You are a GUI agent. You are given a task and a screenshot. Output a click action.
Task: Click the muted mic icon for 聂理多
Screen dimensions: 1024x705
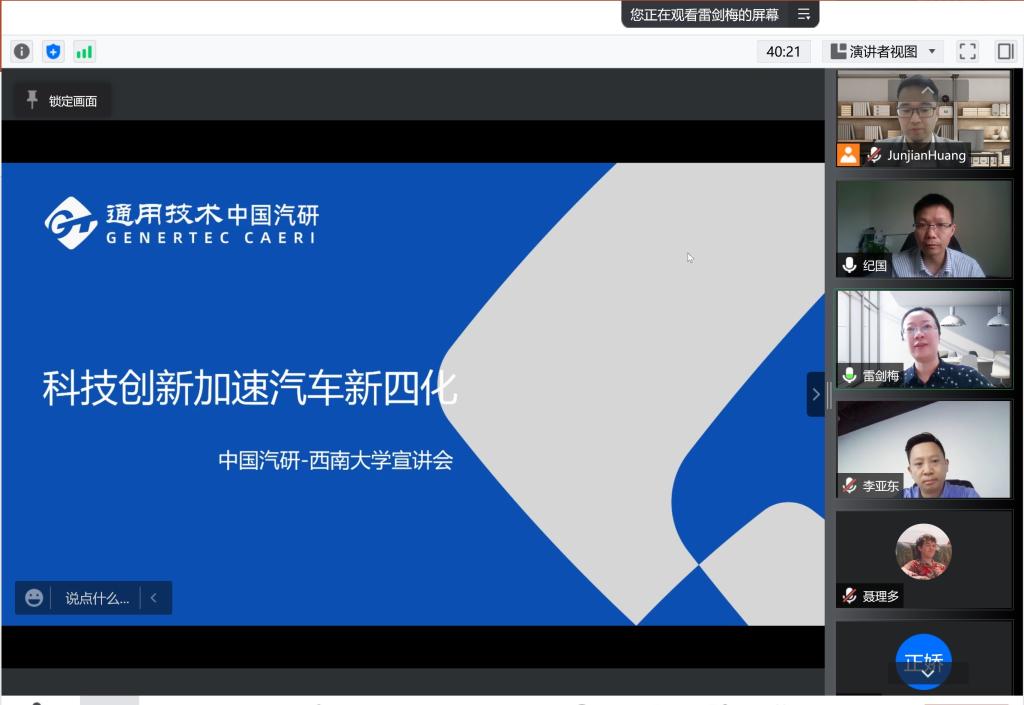pos(849,596)
